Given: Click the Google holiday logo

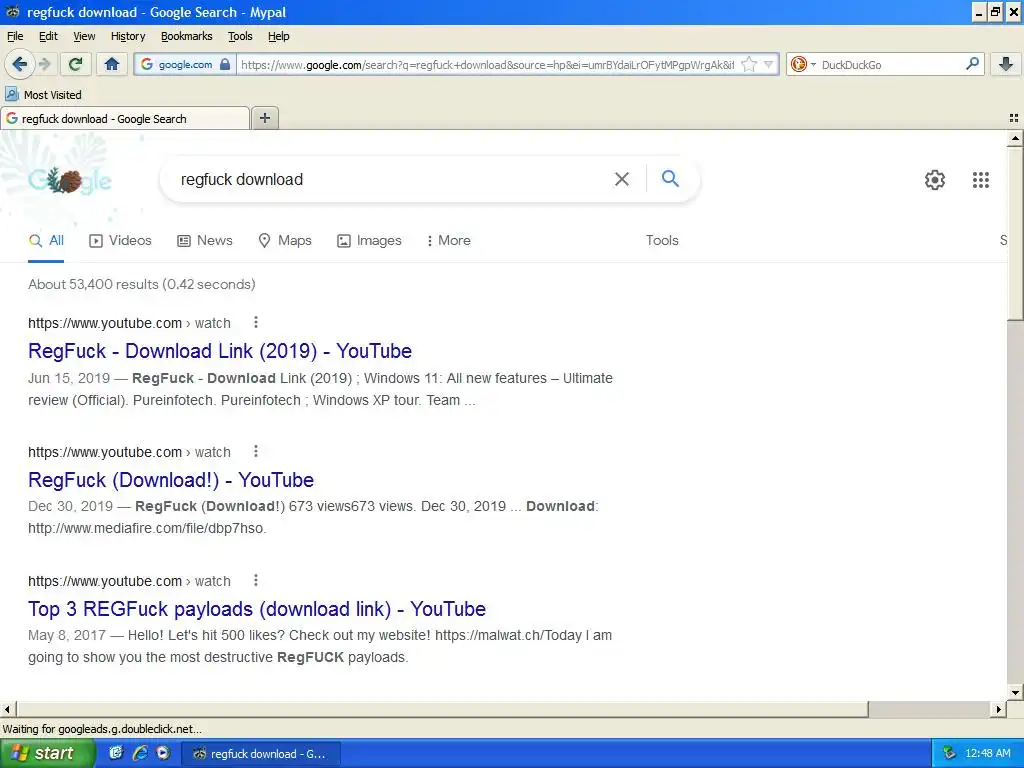Looking at the screenshot, I should 69,180.
